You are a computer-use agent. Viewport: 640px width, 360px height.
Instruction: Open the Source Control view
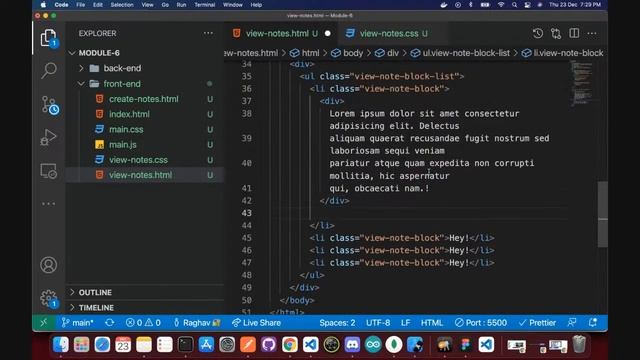point(49,104)
